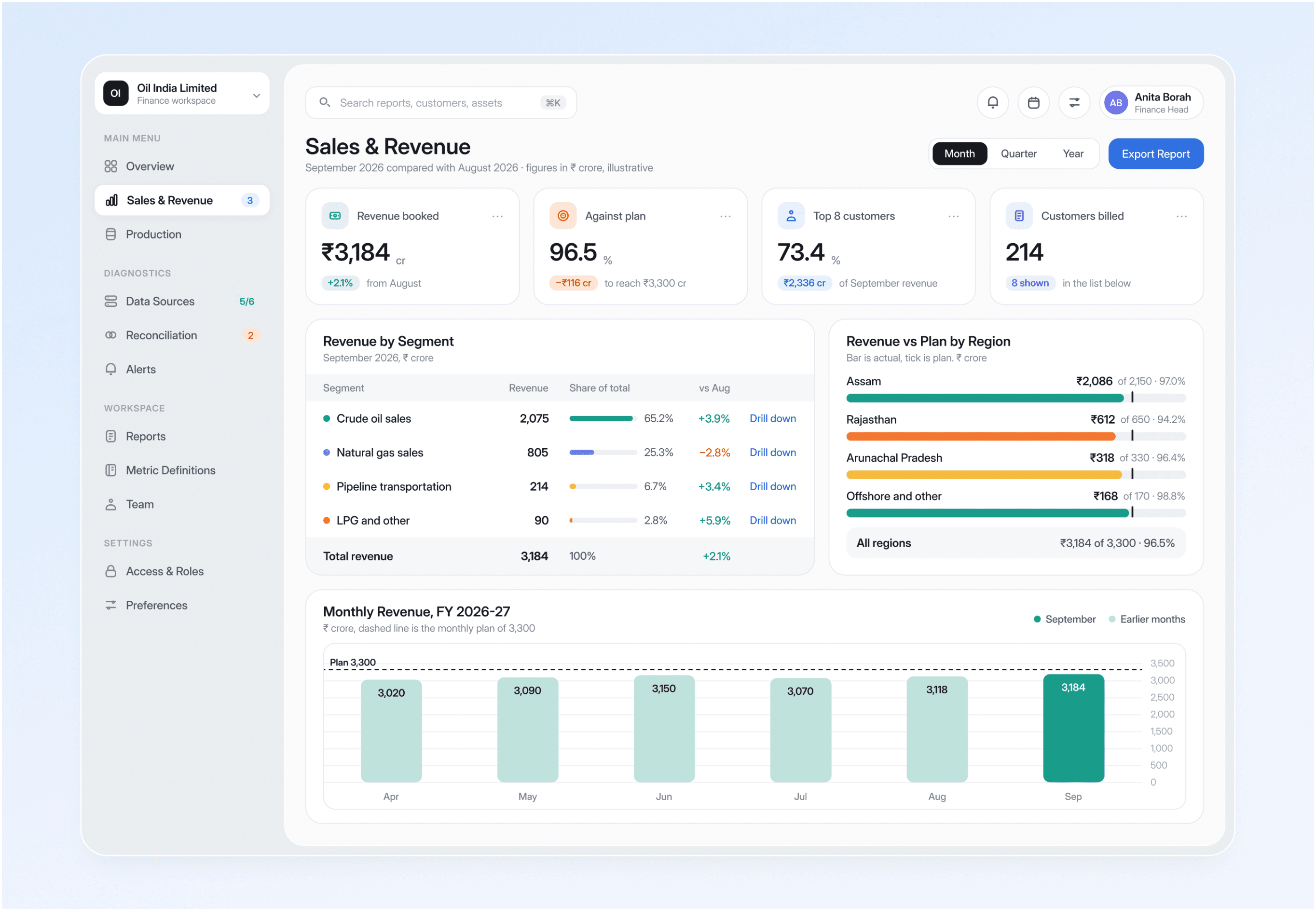The width and height of the screenshot is (1316, 911).
Task: Toggle the Earlier months legend item
Action: (1147, 620)
